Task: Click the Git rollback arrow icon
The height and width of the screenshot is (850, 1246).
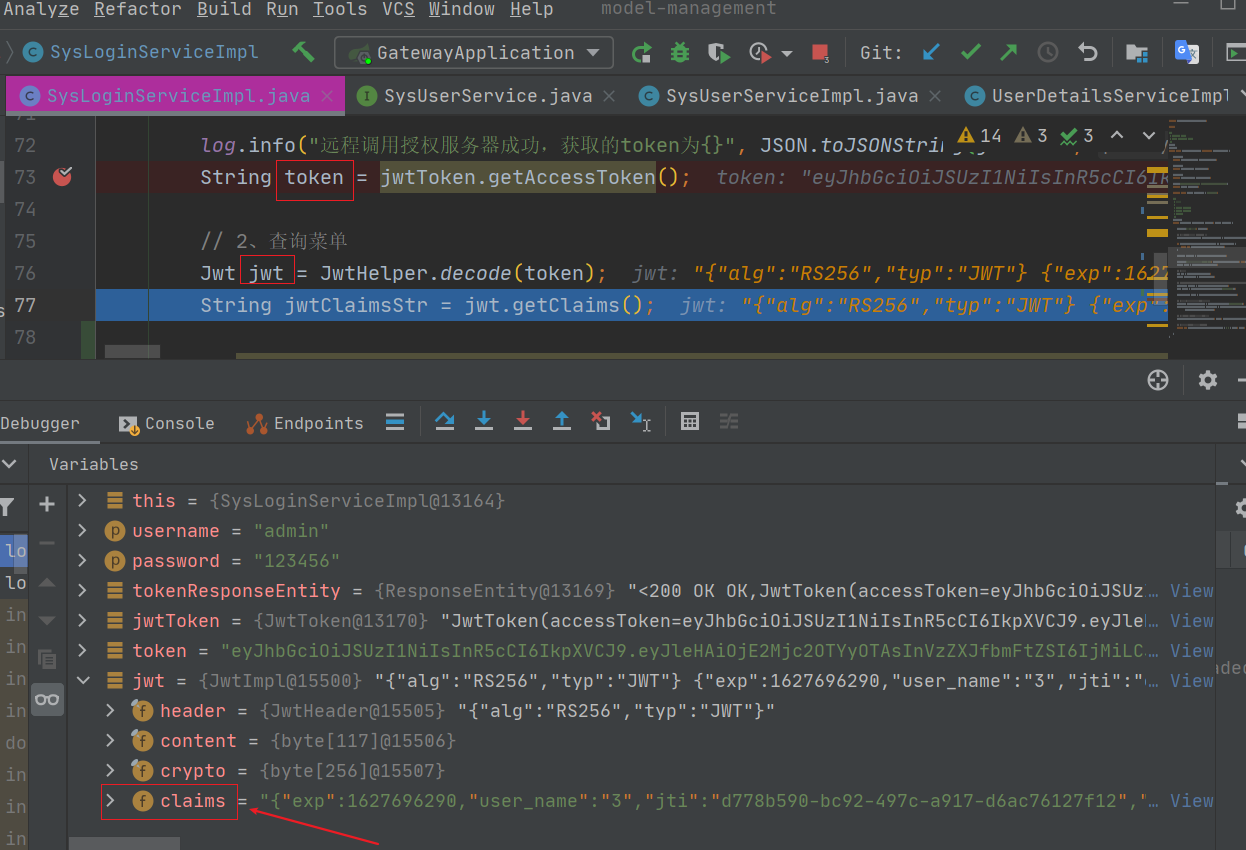Action: [1087, 52]
